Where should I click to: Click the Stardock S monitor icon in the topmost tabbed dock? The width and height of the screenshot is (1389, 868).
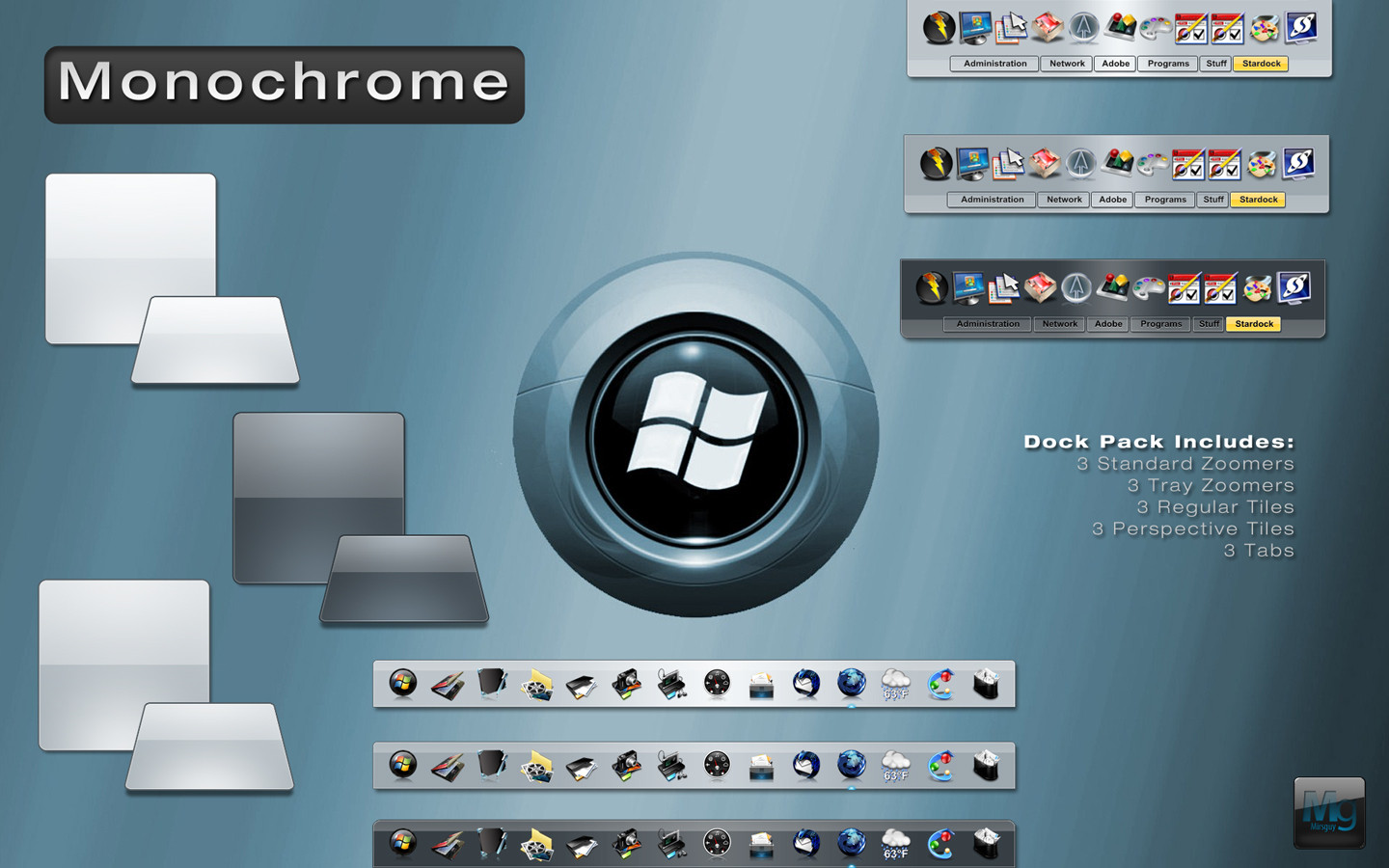1300,27
